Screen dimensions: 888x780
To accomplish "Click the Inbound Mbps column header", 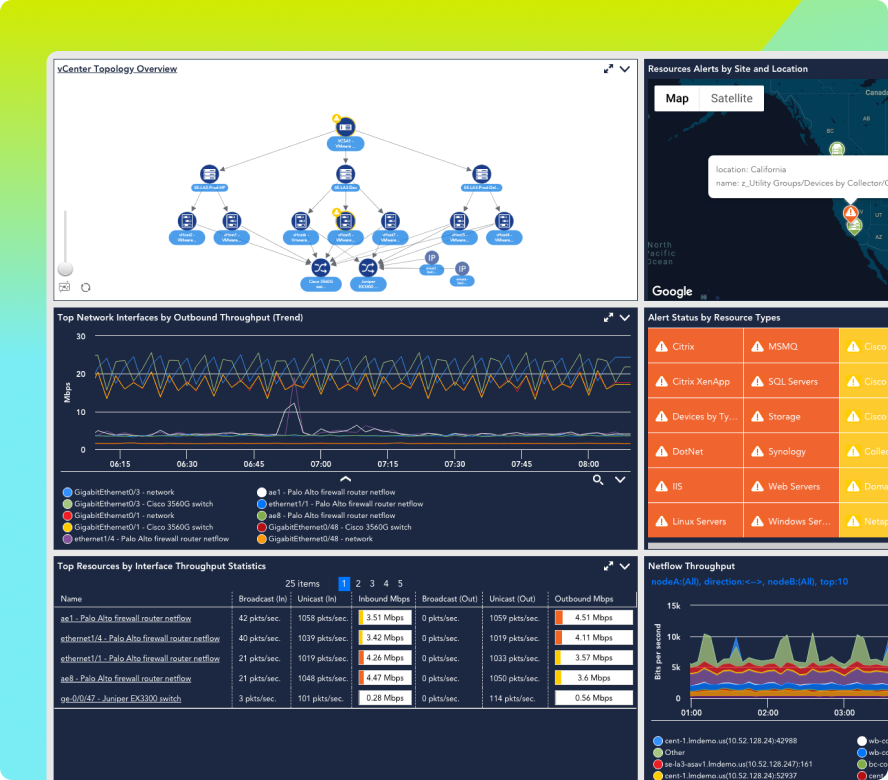I will click(384, 599).
